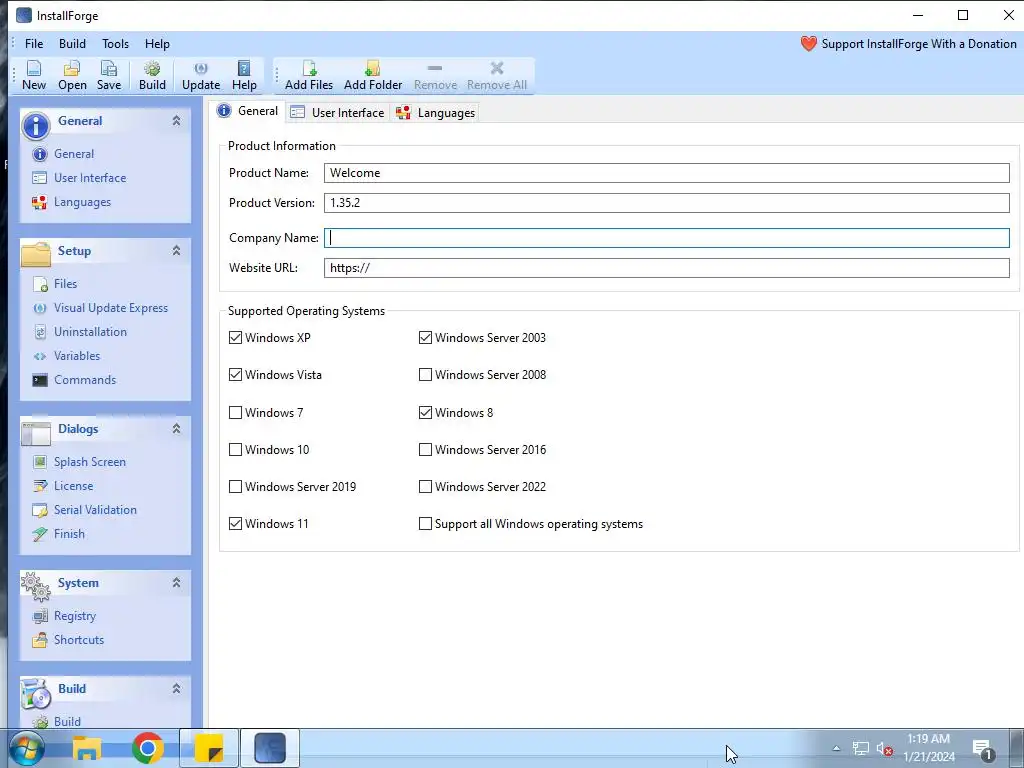Viewport: 1024px width, 768px height.
Task: Collapse the General sidebar section
Action: [176, 121]
